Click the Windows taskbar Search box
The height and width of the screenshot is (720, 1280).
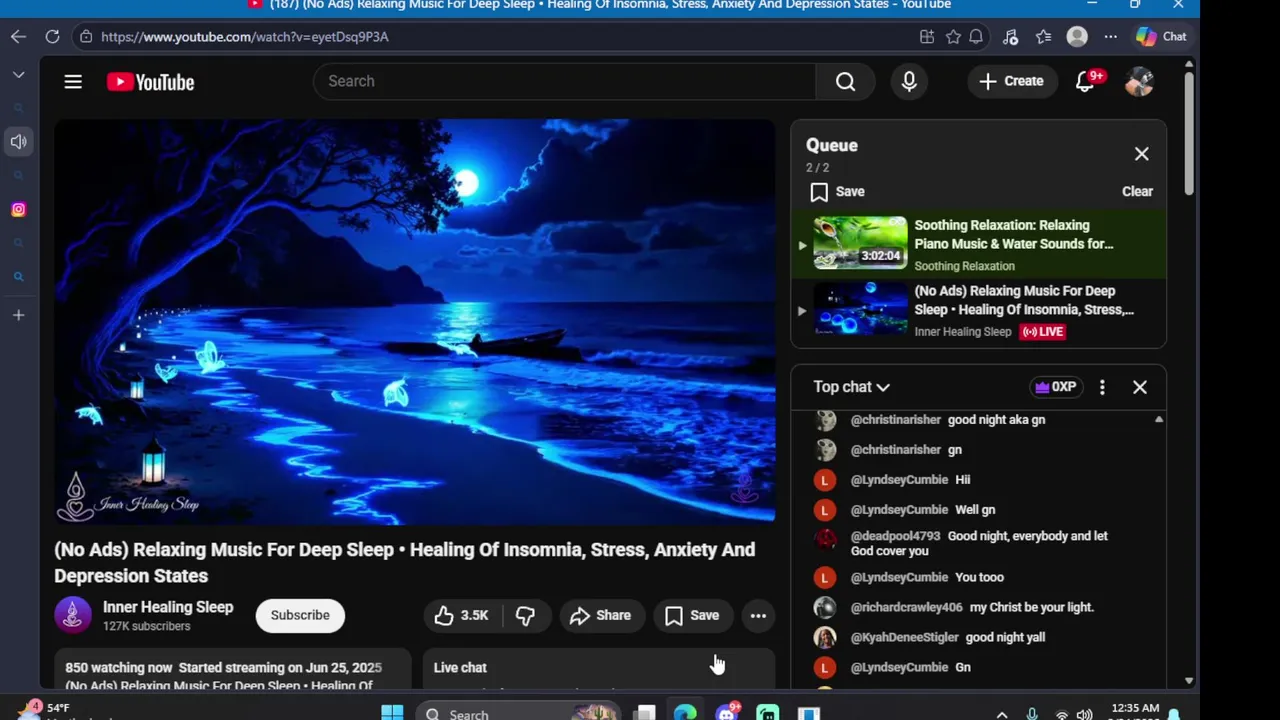click(x=520, y=713)
